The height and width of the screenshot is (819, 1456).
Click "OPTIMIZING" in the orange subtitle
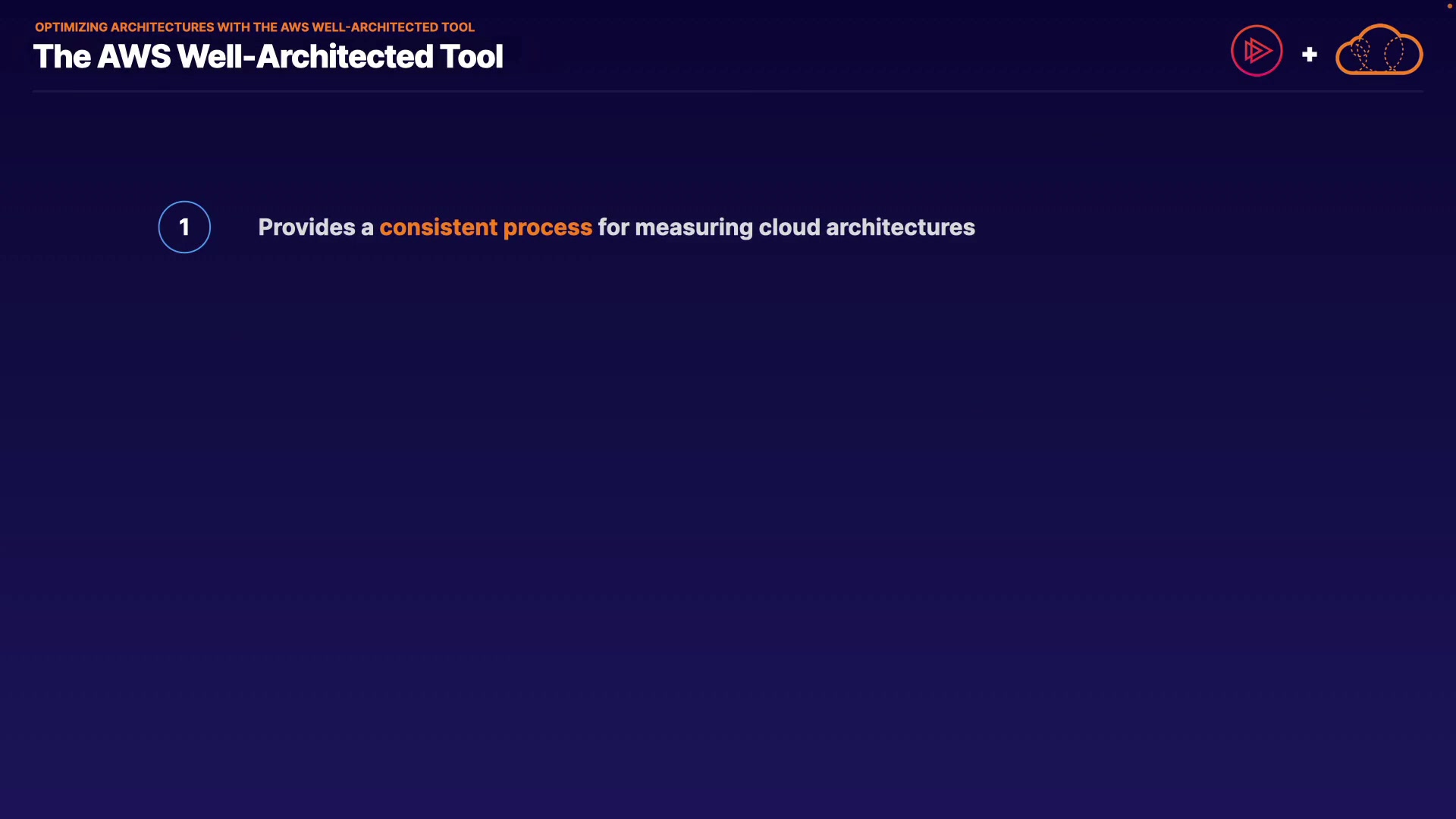click(x=71, y=27)
